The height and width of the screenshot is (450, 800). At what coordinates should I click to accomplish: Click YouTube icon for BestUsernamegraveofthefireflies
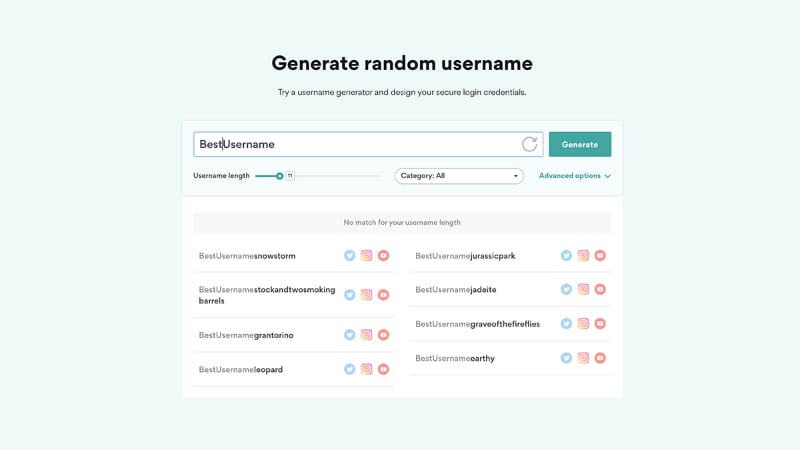pyautogui.click(x=600, y=324)
